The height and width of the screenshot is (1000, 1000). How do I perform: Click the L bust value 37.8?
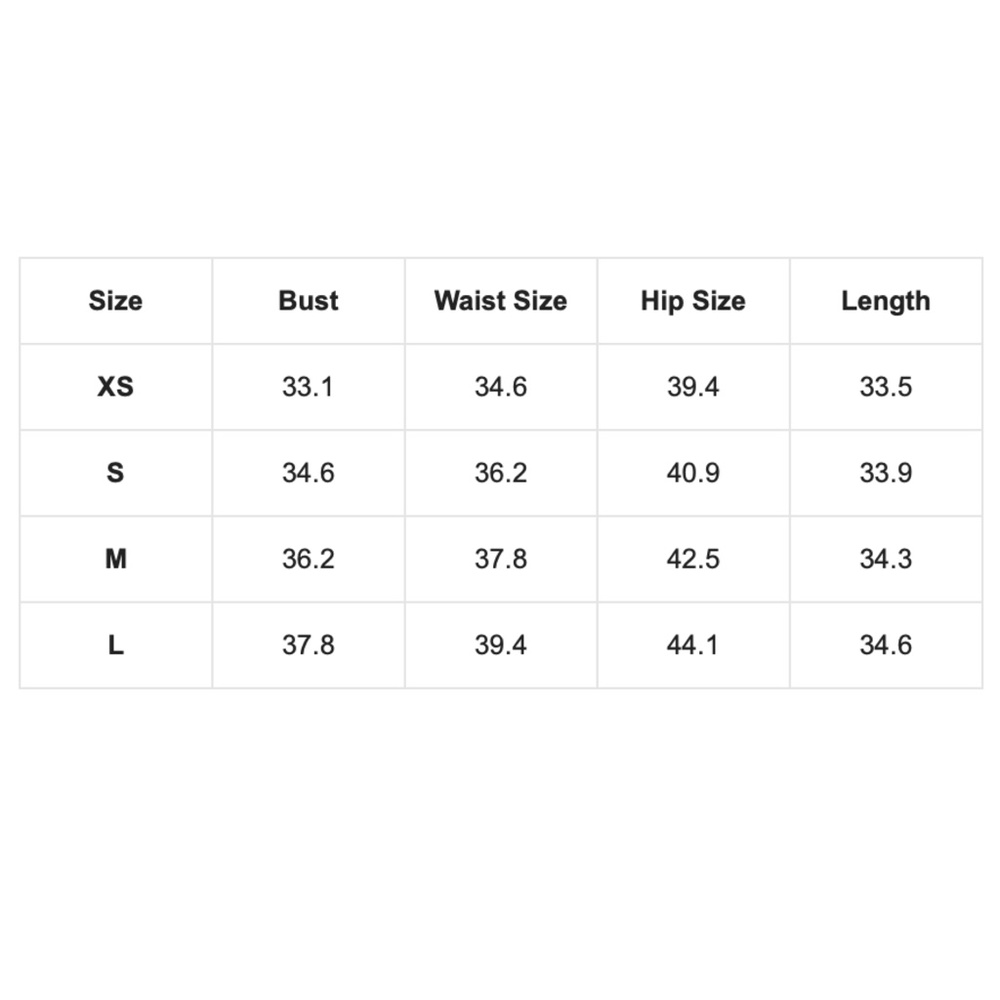click(308, 645)
